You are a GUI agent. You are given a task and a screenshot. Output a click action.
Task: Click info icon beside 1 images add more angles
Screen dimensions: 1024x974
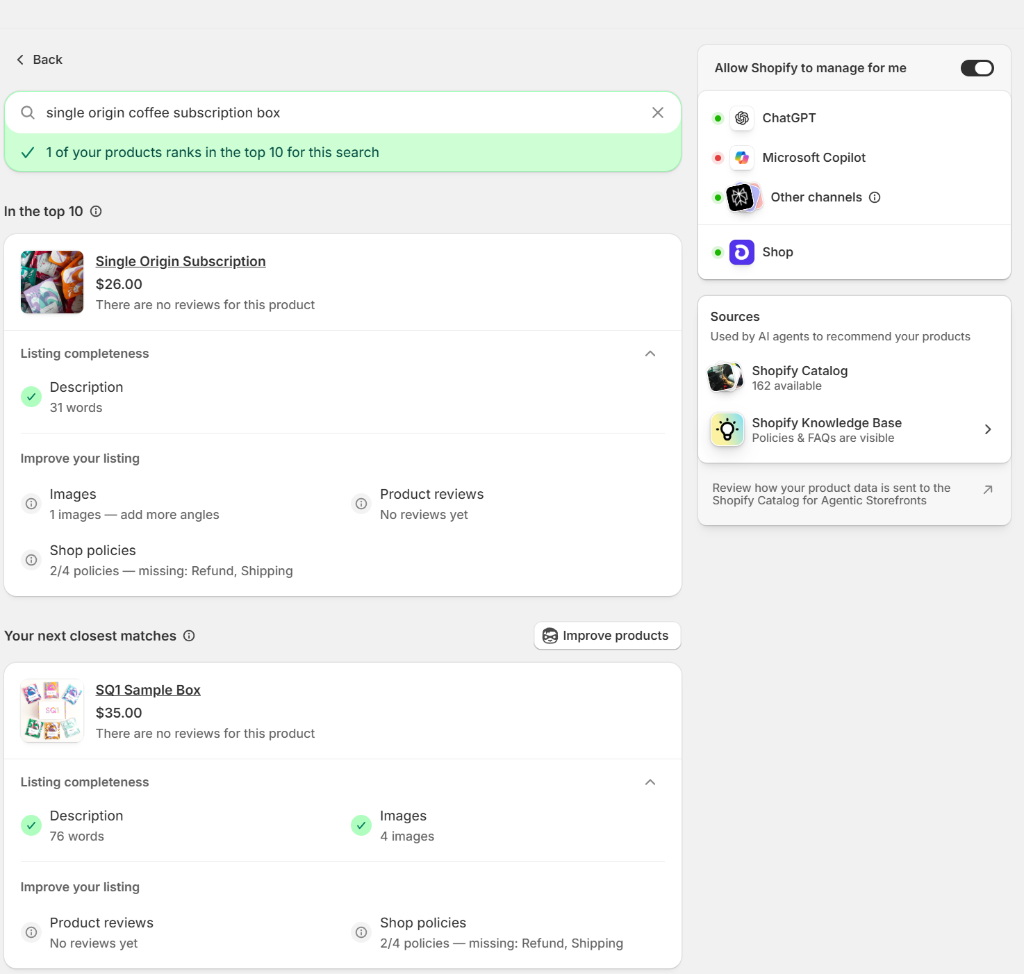coord(31,504)
